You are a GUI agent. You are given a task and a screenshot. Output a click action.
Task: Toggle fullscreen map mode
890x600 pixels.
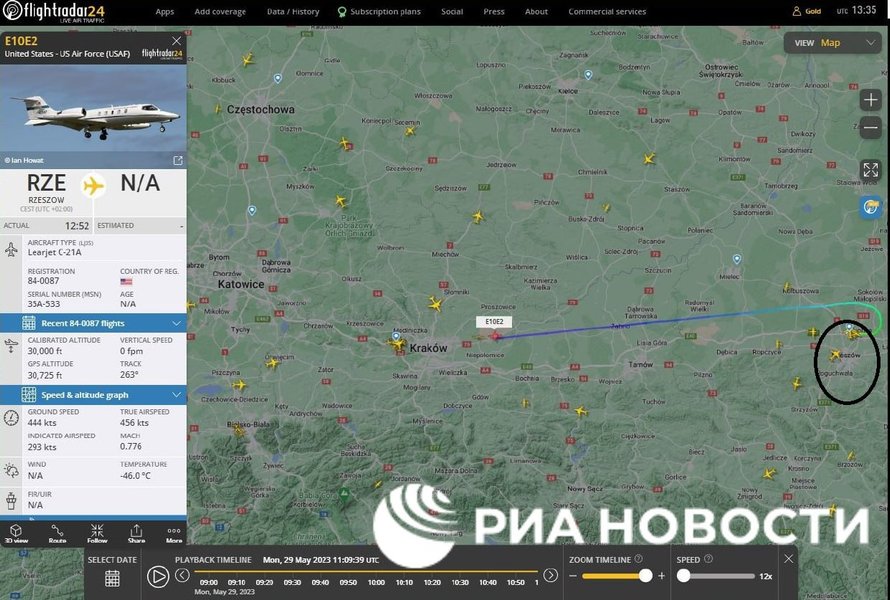pyautogui.click(x=870, y=170)
